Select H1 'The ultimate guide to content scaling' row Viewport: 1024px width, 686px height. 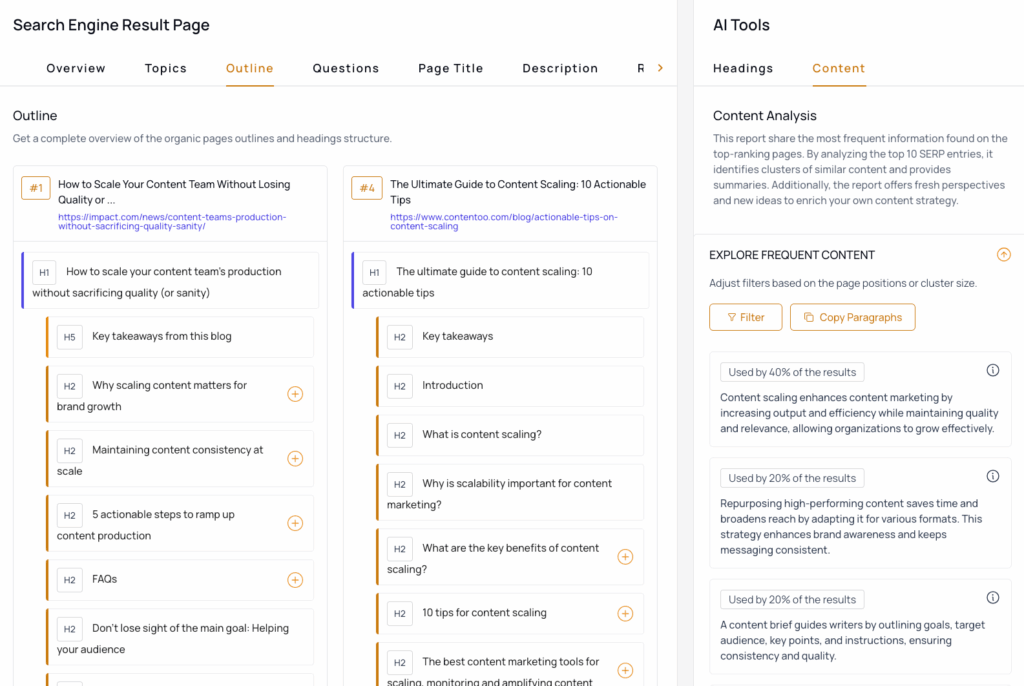(x=500, y=280)
